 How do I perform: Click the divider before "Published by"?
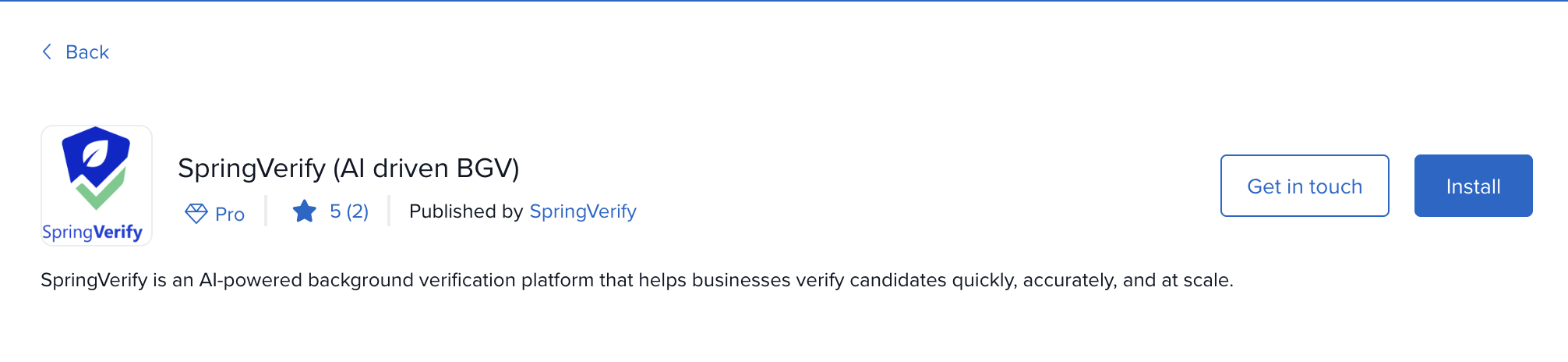(x=388, y=211)
